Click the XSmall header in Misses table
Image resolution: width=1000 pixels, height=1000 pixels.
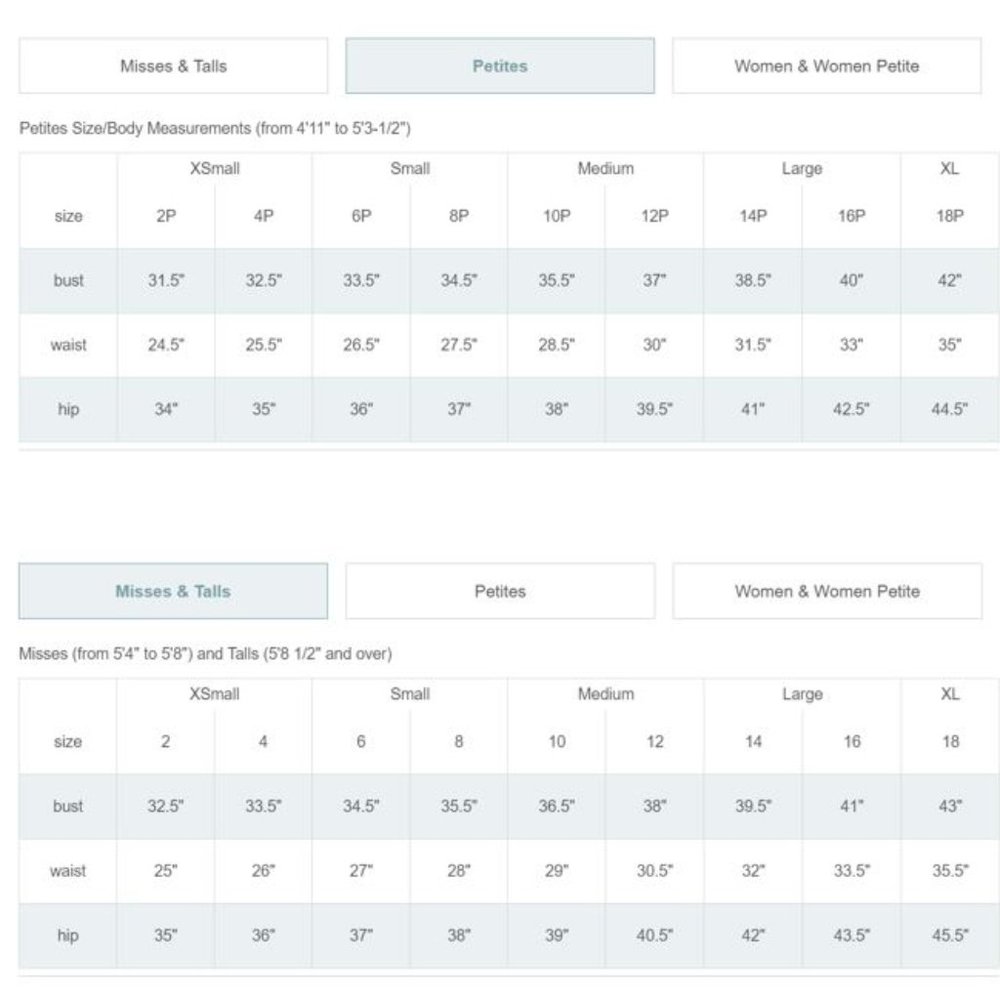pyautogui.click(x=214, y=694)
